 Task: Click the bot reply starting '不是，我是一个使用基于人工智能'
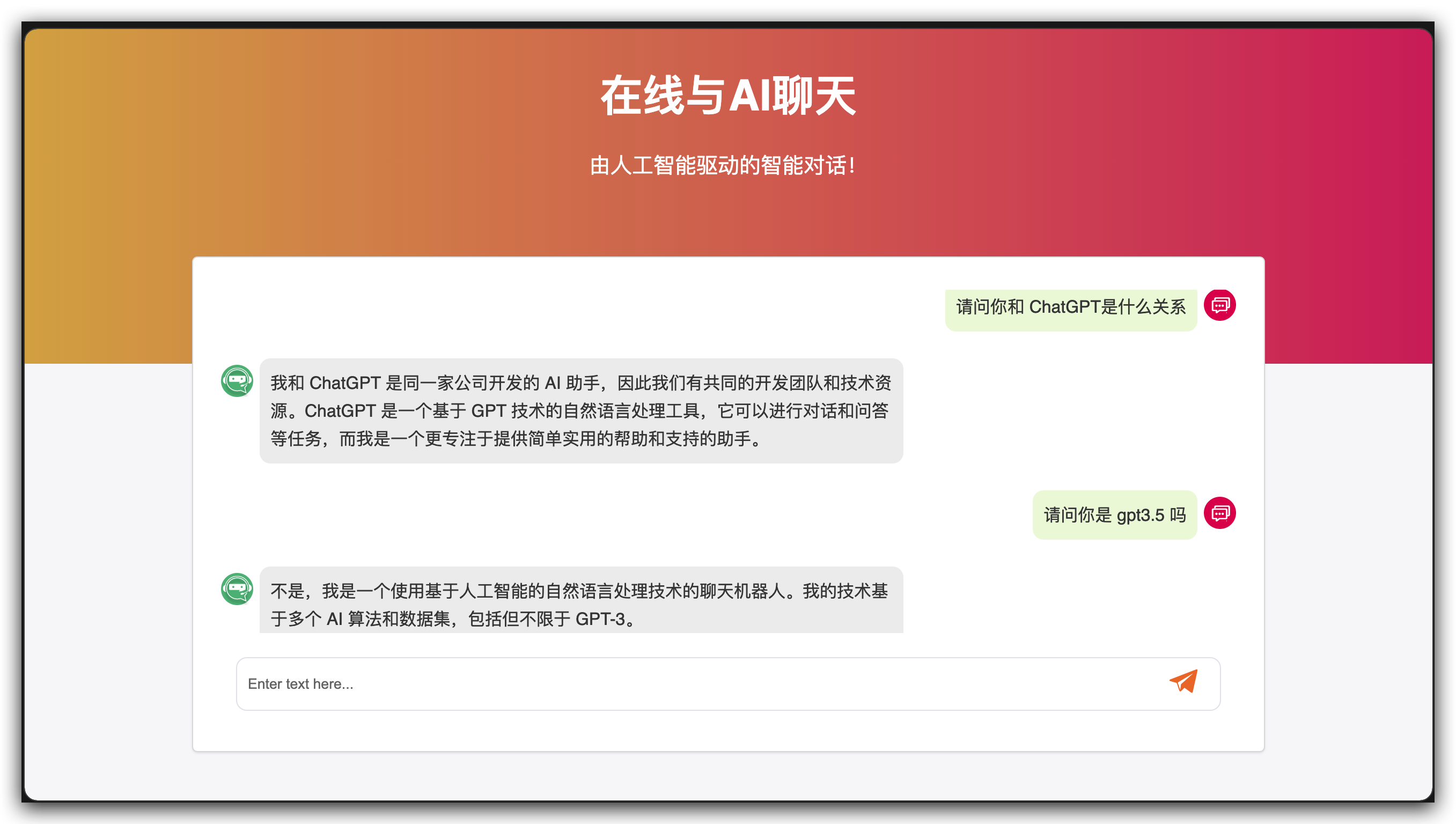pyautogui.click(x=580, y=600)
